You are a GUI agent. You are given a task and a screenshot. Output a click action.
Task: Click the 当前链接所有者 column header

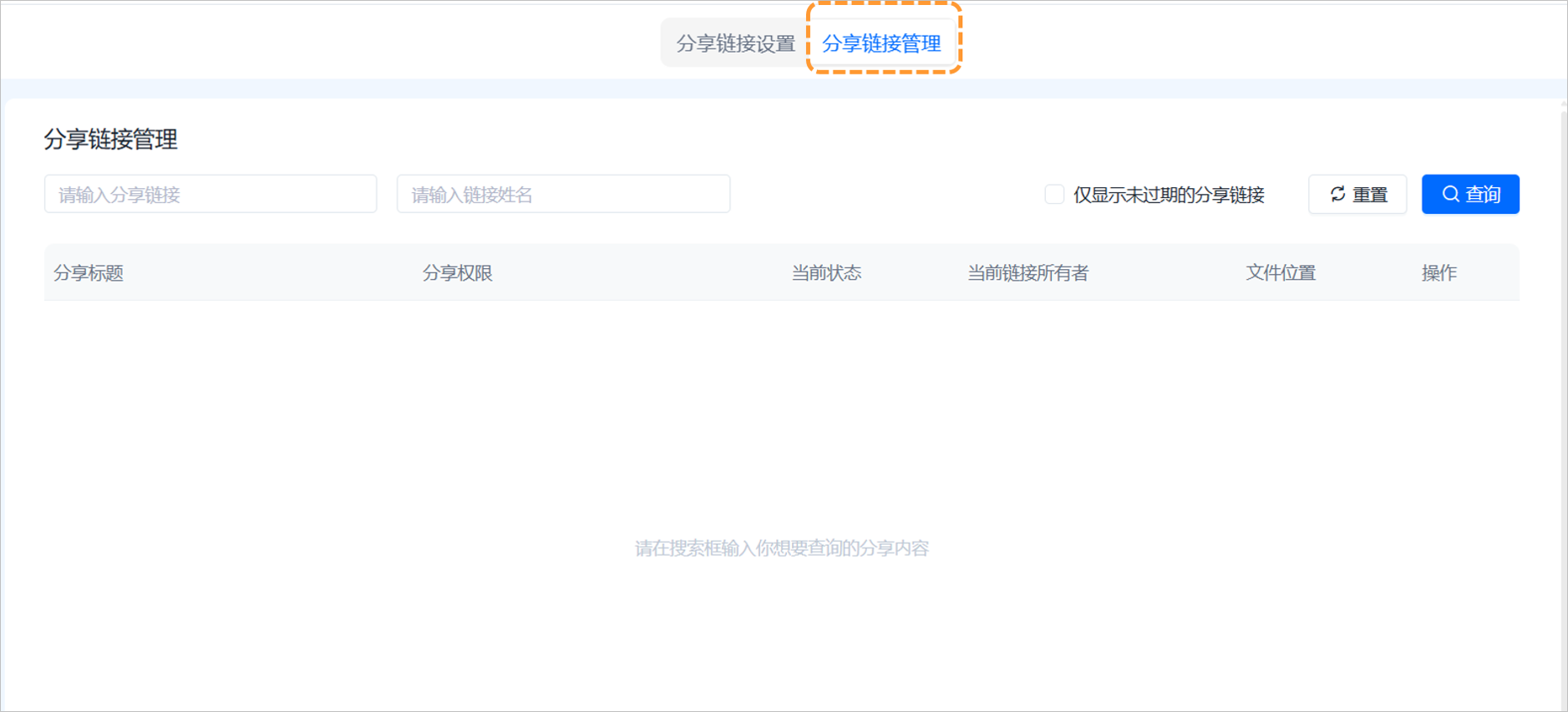pos(1028,273)
